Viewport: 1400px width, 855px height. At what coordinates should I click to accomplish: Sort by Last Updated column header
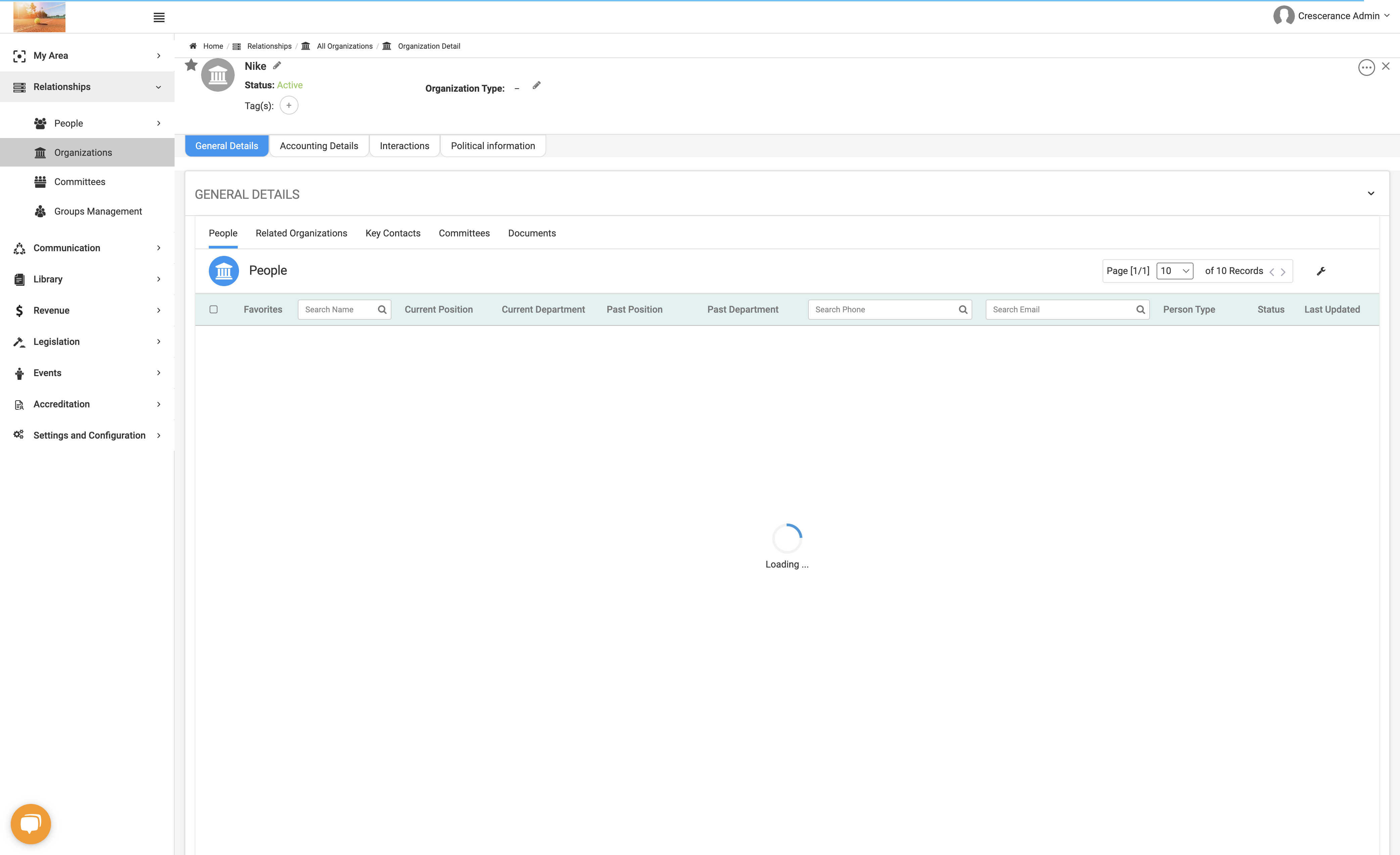coord(1332,309)
